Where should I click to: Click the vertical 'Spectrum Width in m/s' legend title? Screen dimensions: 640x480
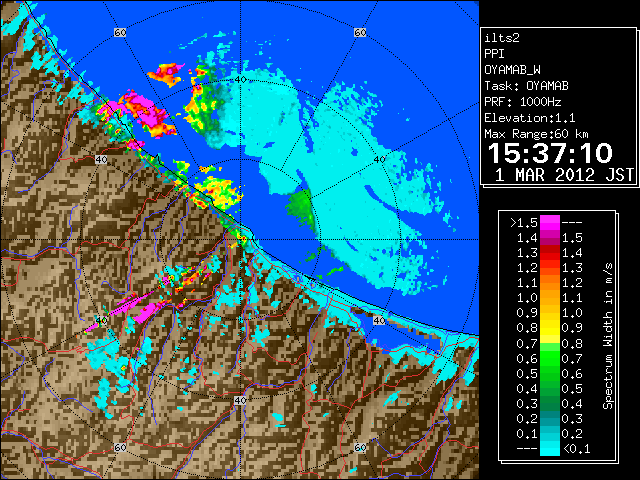click(x=608, y=336)
